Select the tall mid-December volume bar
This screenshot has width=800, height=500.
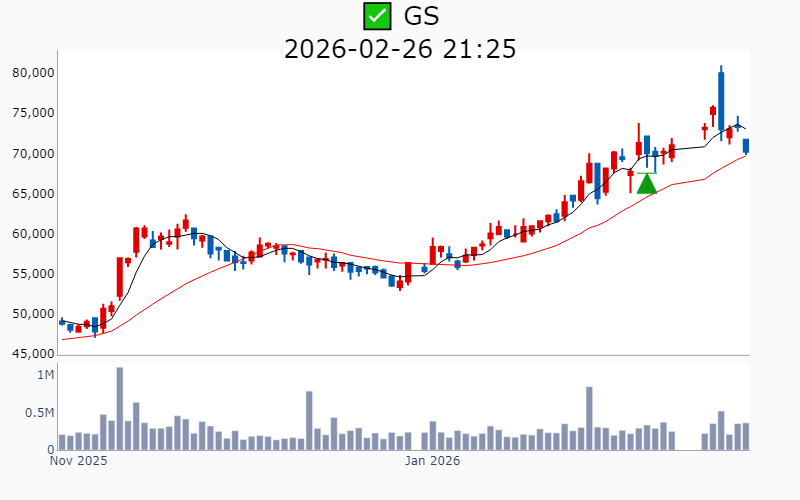pos(309,420)
